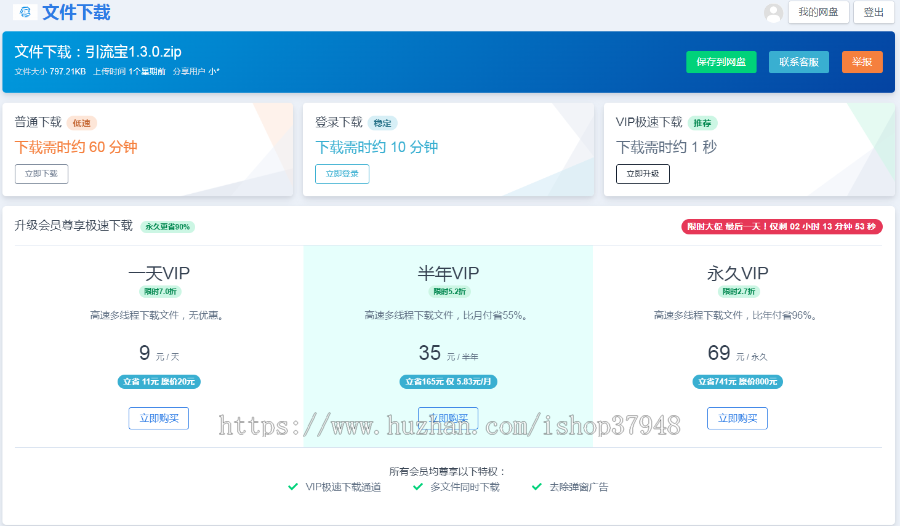Viewport: 900px width, 526px height.
Task: Open the user avatar icon
Action: tap(773, 13)
